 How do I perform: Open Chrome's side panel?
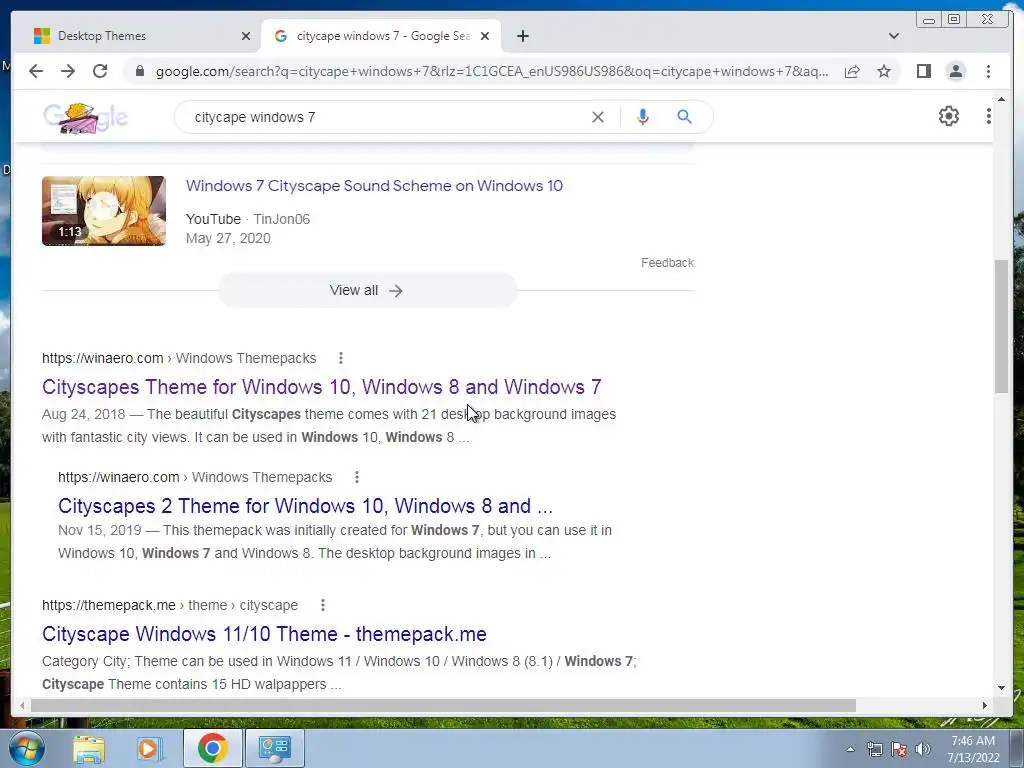pyautogui.click(x=923, y=71)
